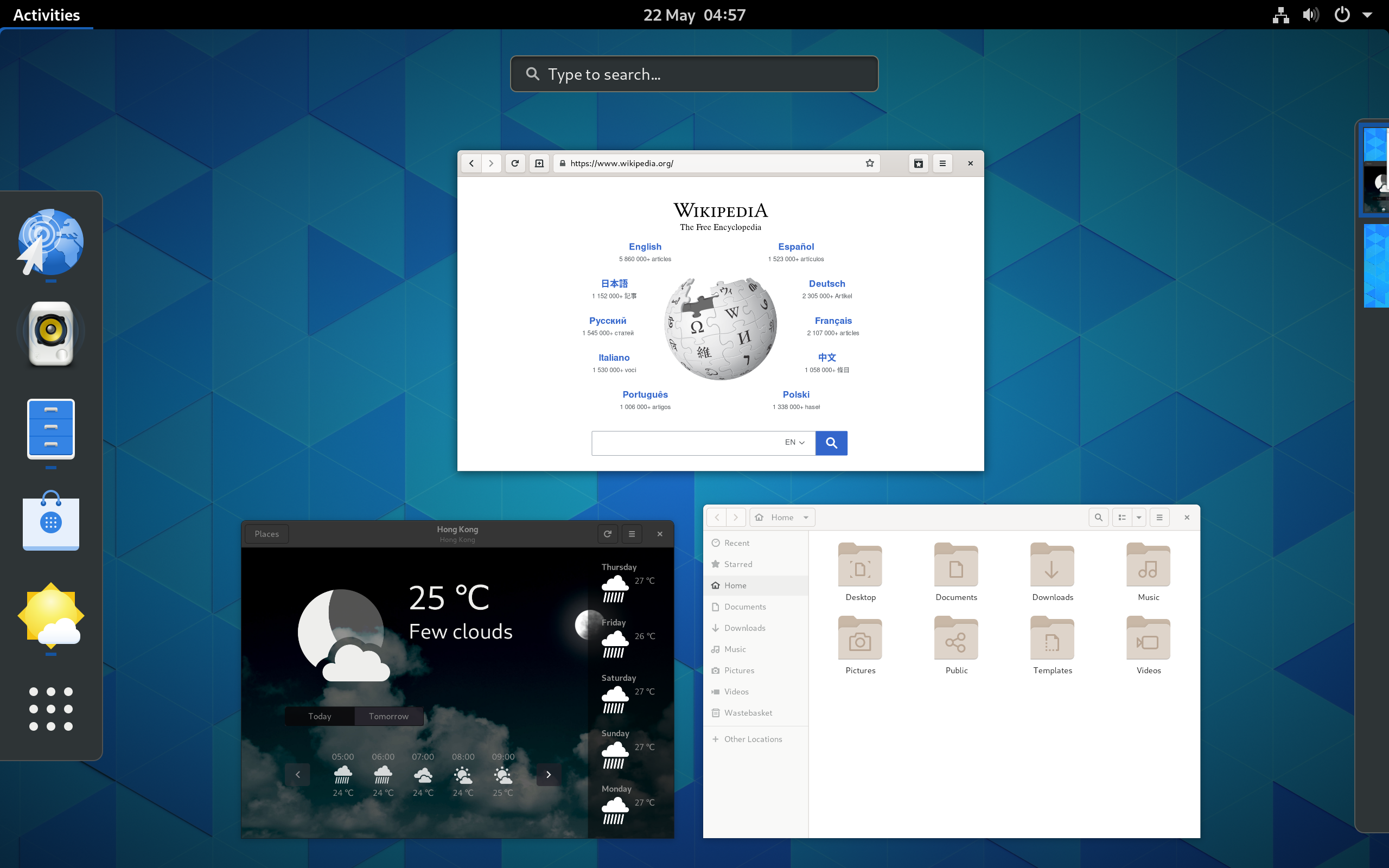The width and height of the screenshot is (1389, 868).
Task: Click English Wikipedia link
Action: [645, 247]
